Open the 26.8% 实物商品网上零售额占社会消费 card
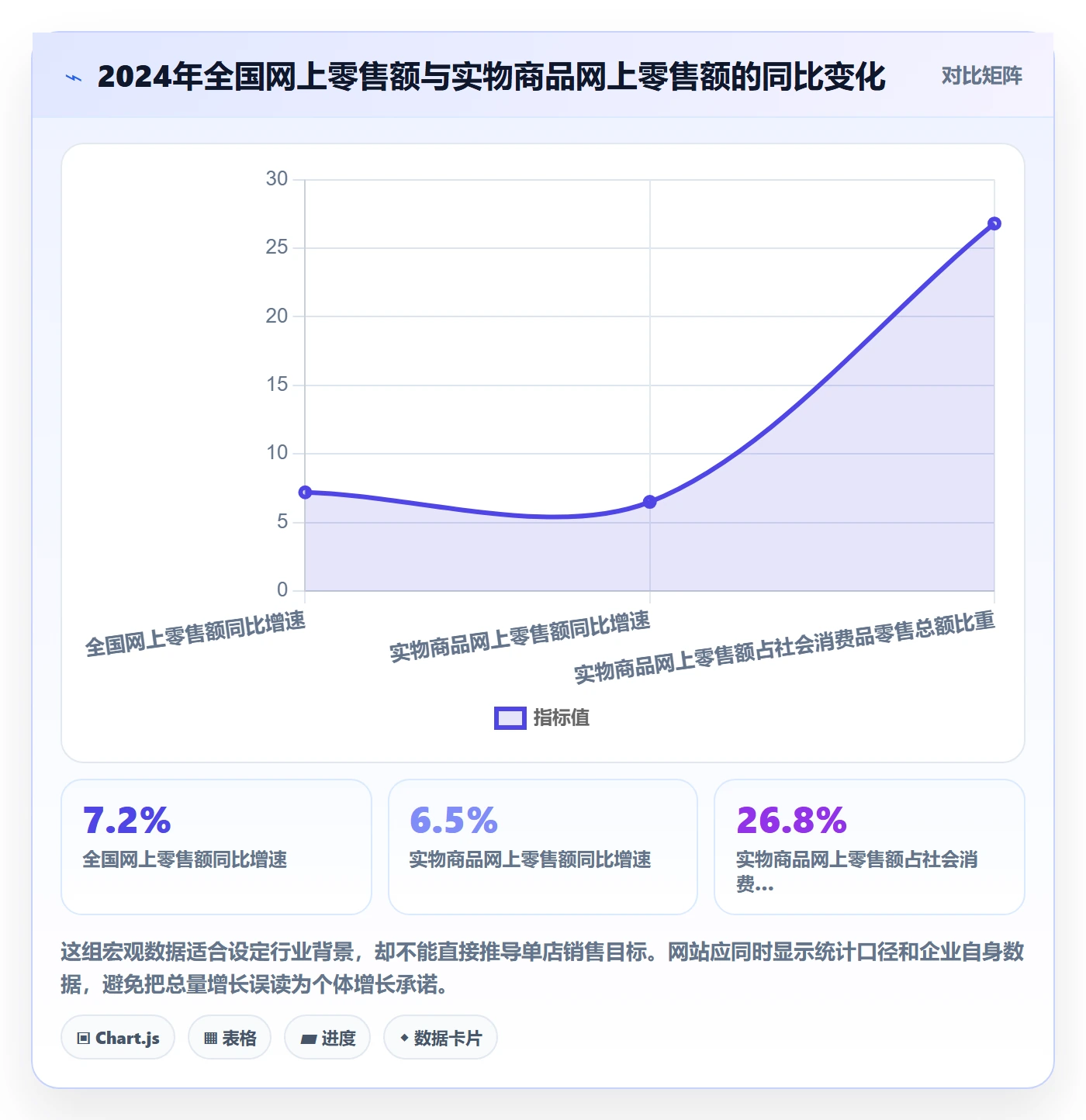The height and width of the screenshot is (1120, 1086). (870, 847)
